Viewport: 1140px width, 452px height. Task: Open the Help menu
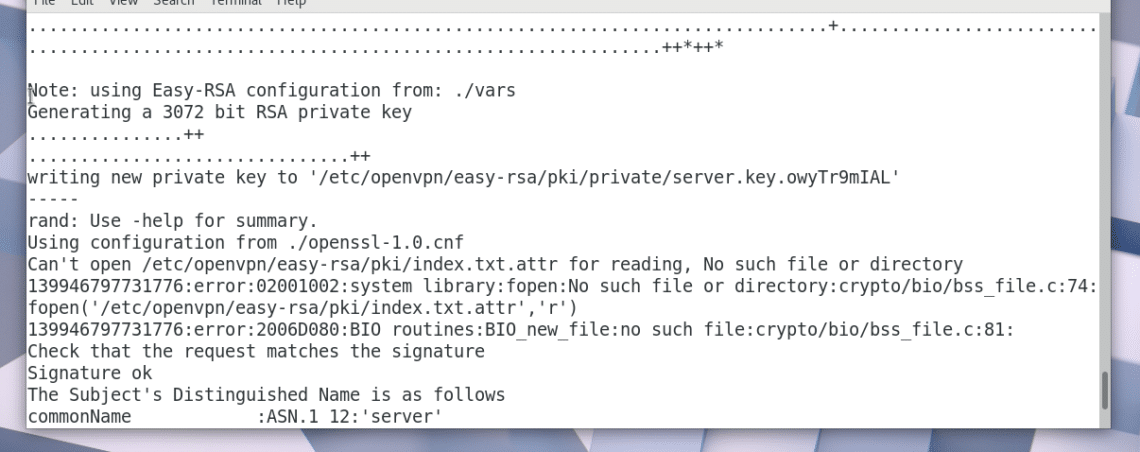[291, 3]
